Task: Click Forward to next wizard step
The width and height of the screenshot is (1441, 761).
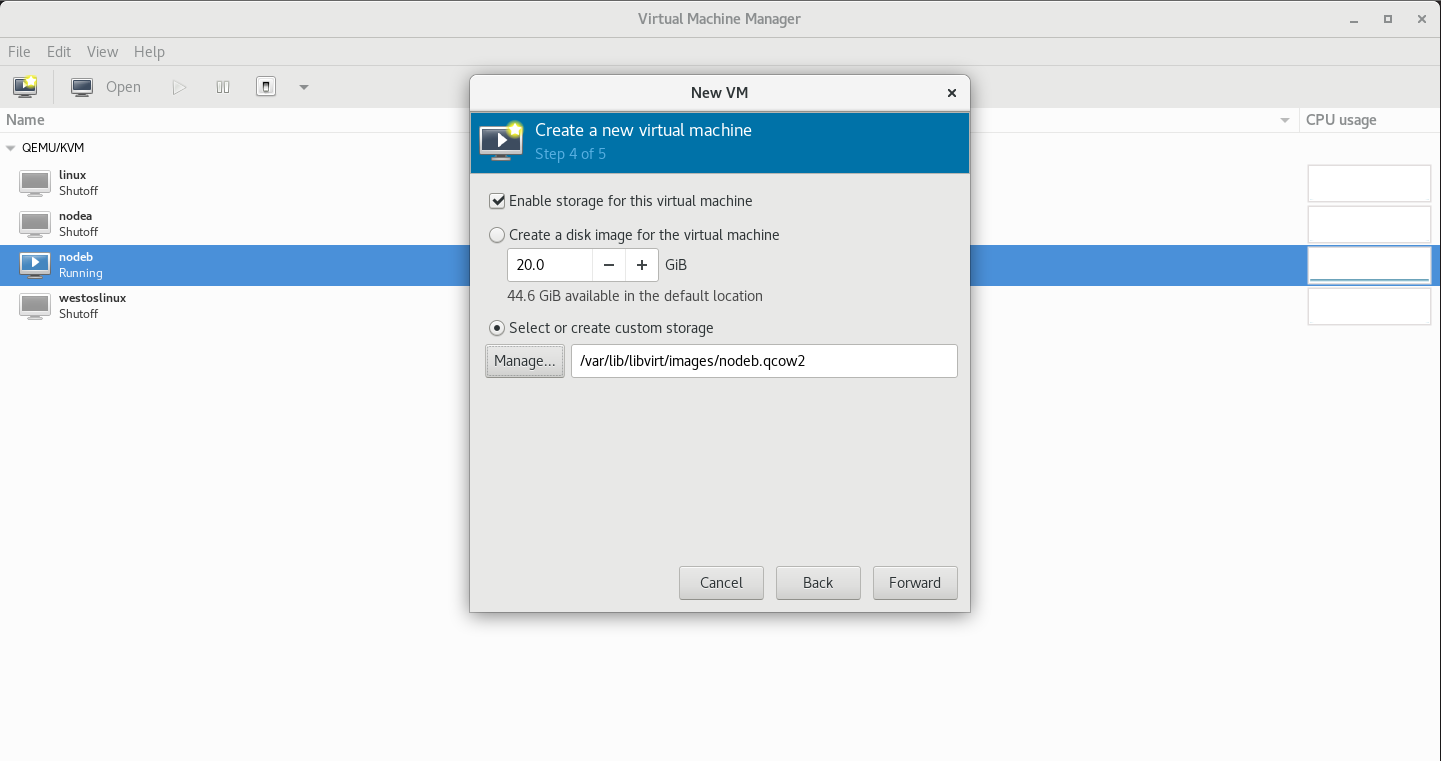Action: [915, 583]
